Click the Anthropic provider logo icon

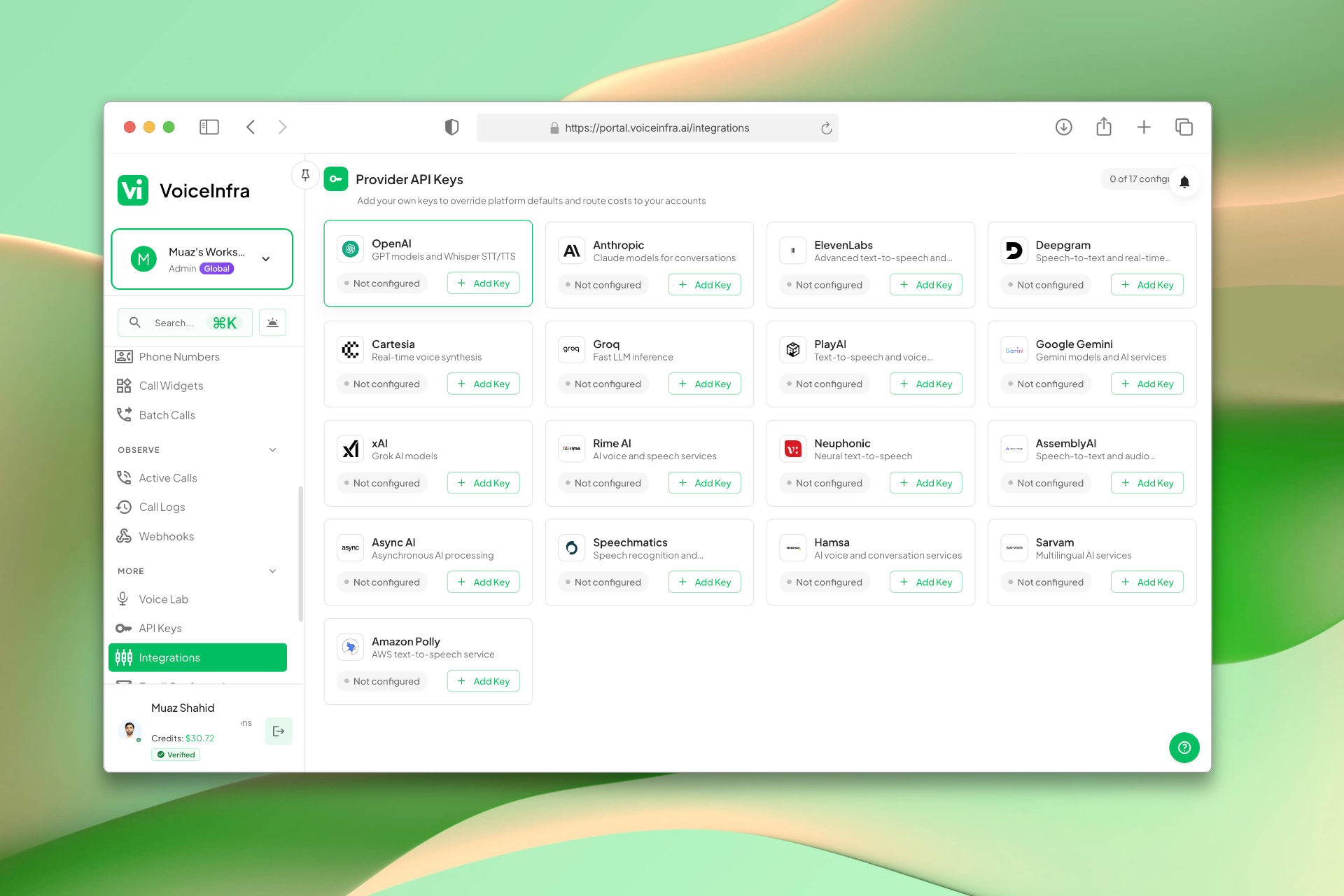572,251
